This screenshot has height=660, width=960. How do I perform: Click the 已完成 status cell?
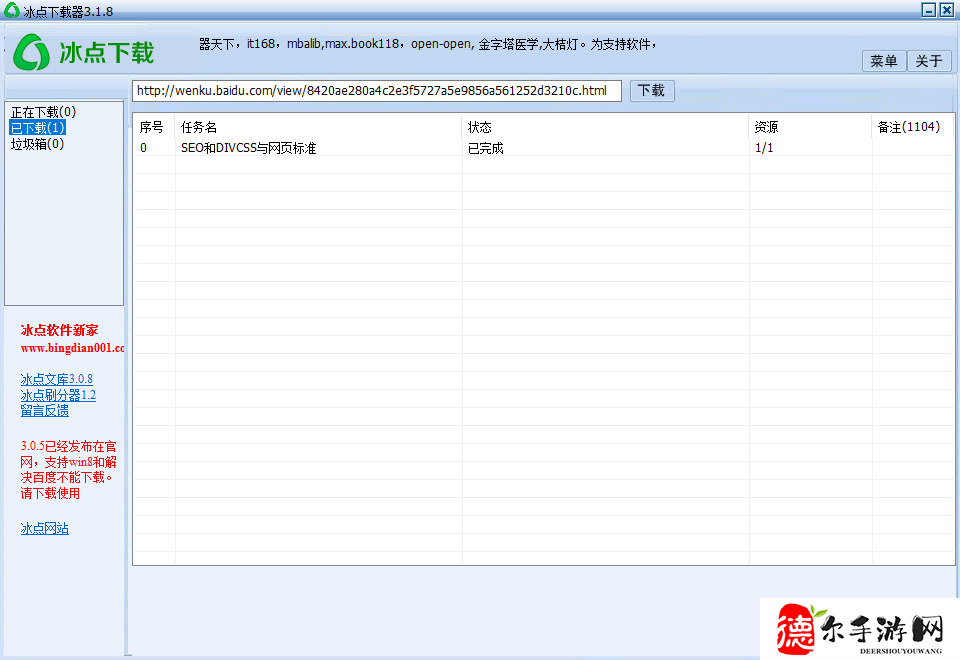pos(486,148)
